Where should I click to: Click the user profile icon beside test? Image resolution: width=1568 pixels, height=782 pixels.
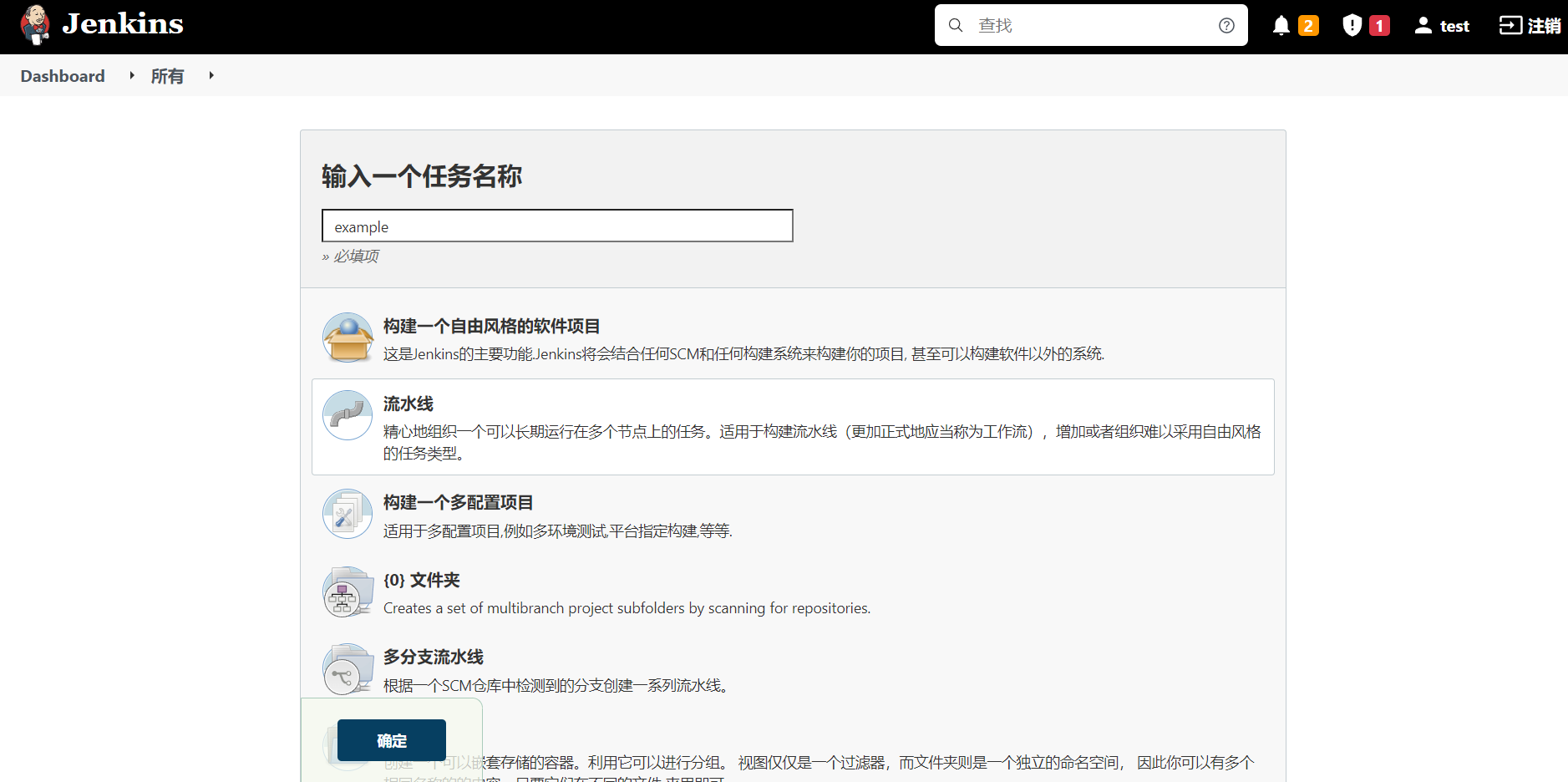tap(1423, 26)
